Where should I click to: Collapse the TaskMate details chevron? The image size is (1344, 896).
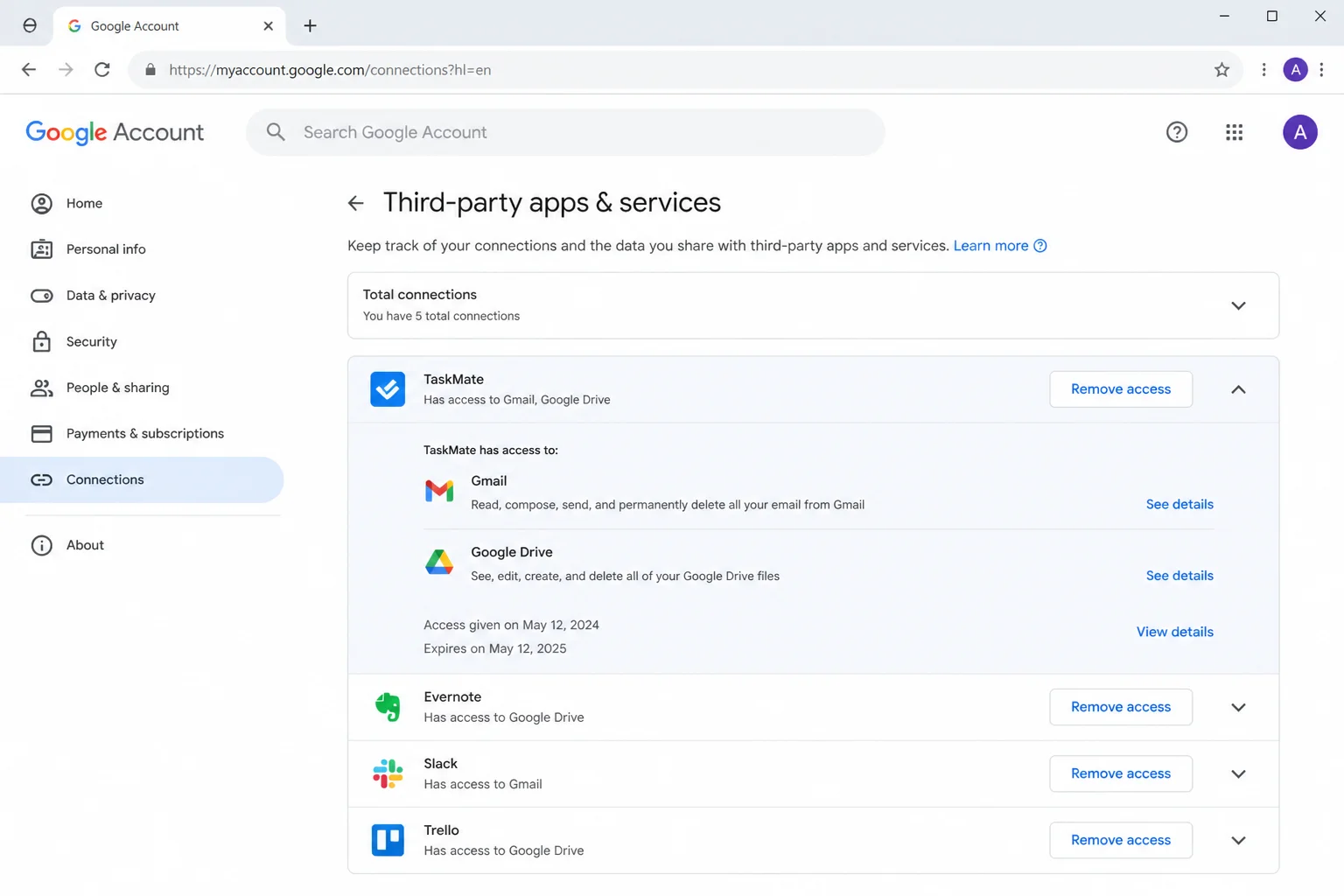1238,389
